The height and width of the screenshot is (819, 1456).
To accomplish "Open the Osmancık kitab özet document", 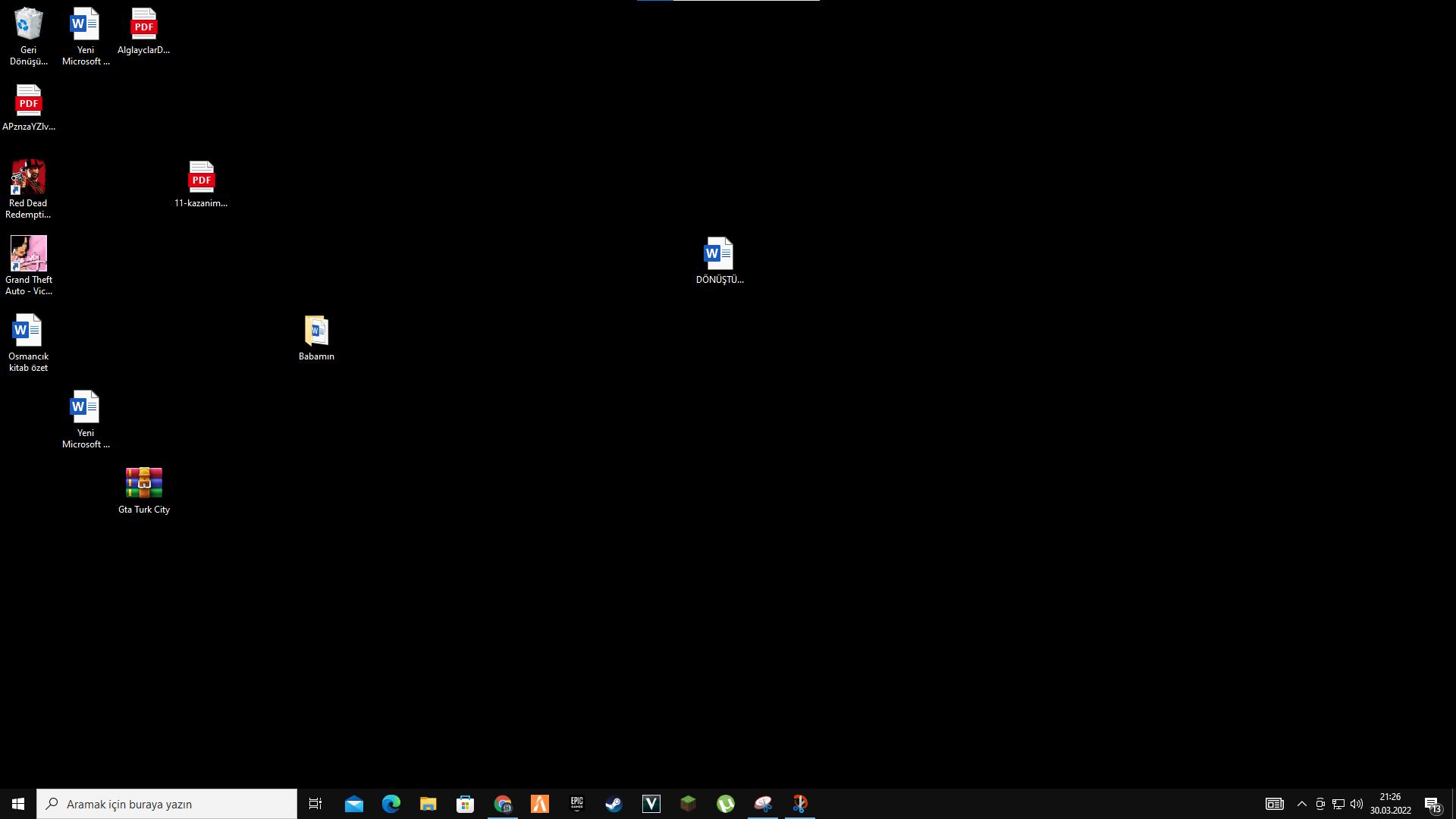I will pos(27,328).
